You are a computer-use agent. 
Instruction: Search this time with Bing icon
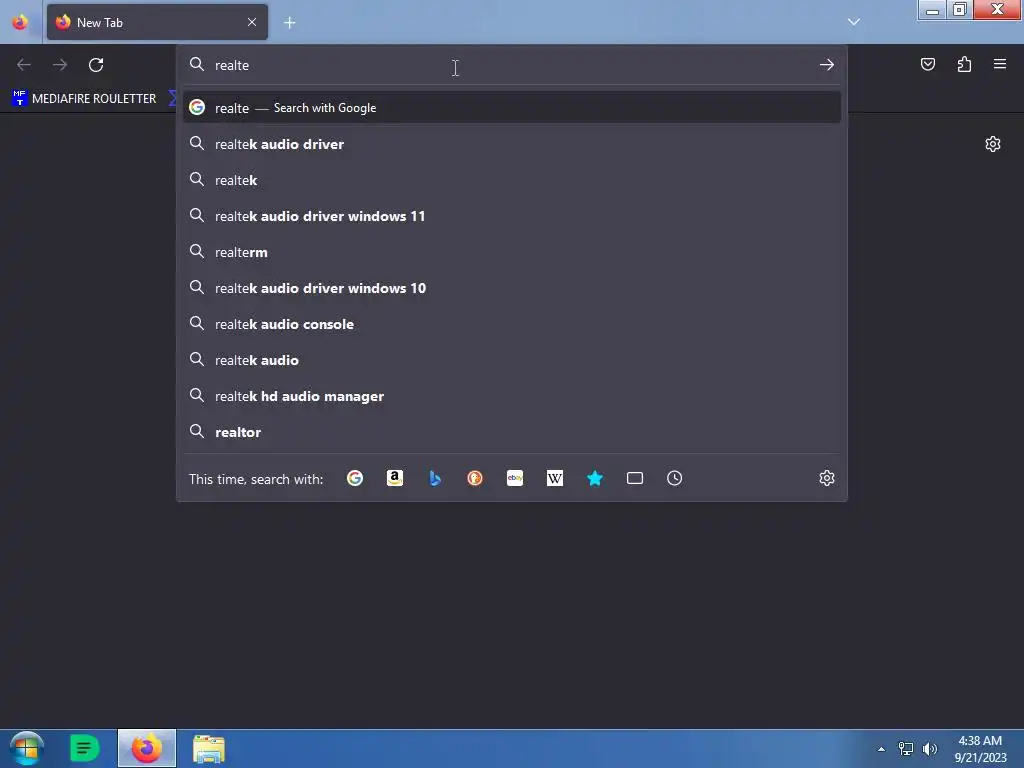pos(435,478)
